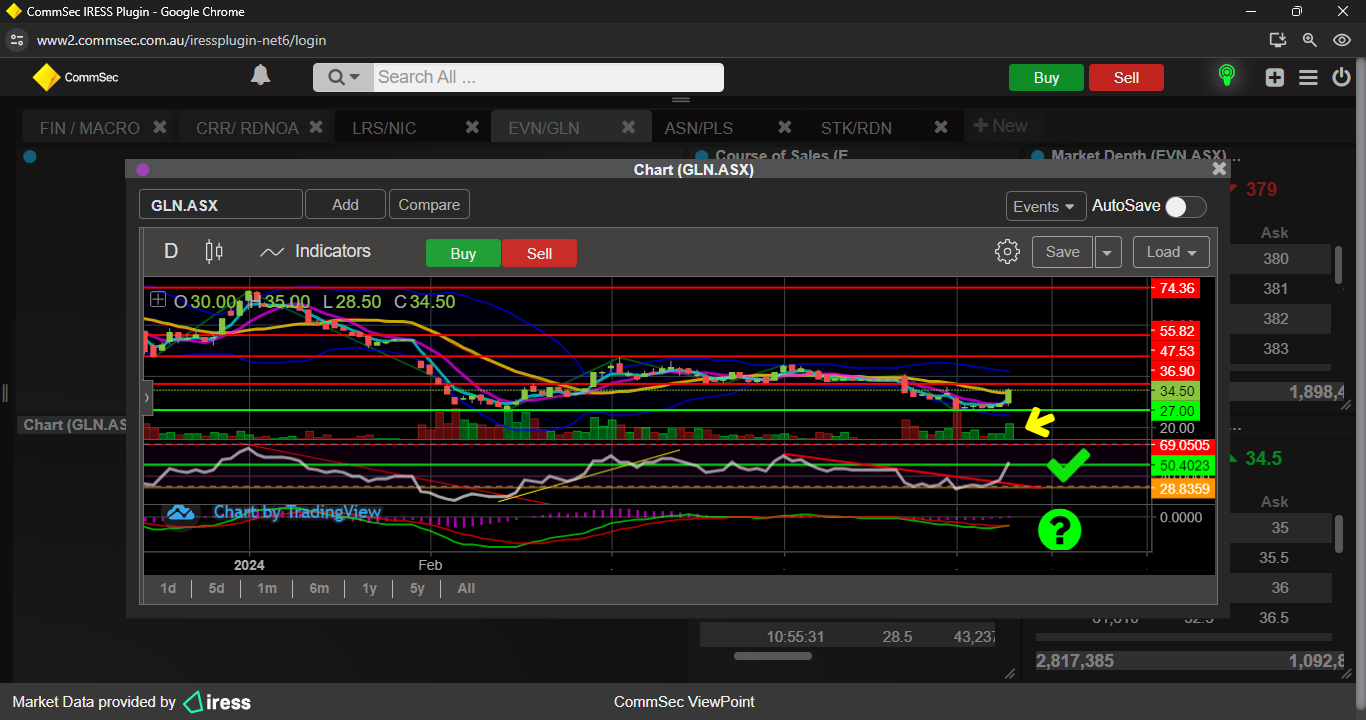The height and width of the screenshot is (720, 1366).
Task: Toggle the AutoSave switch
Action: (x=1185, y=206)
